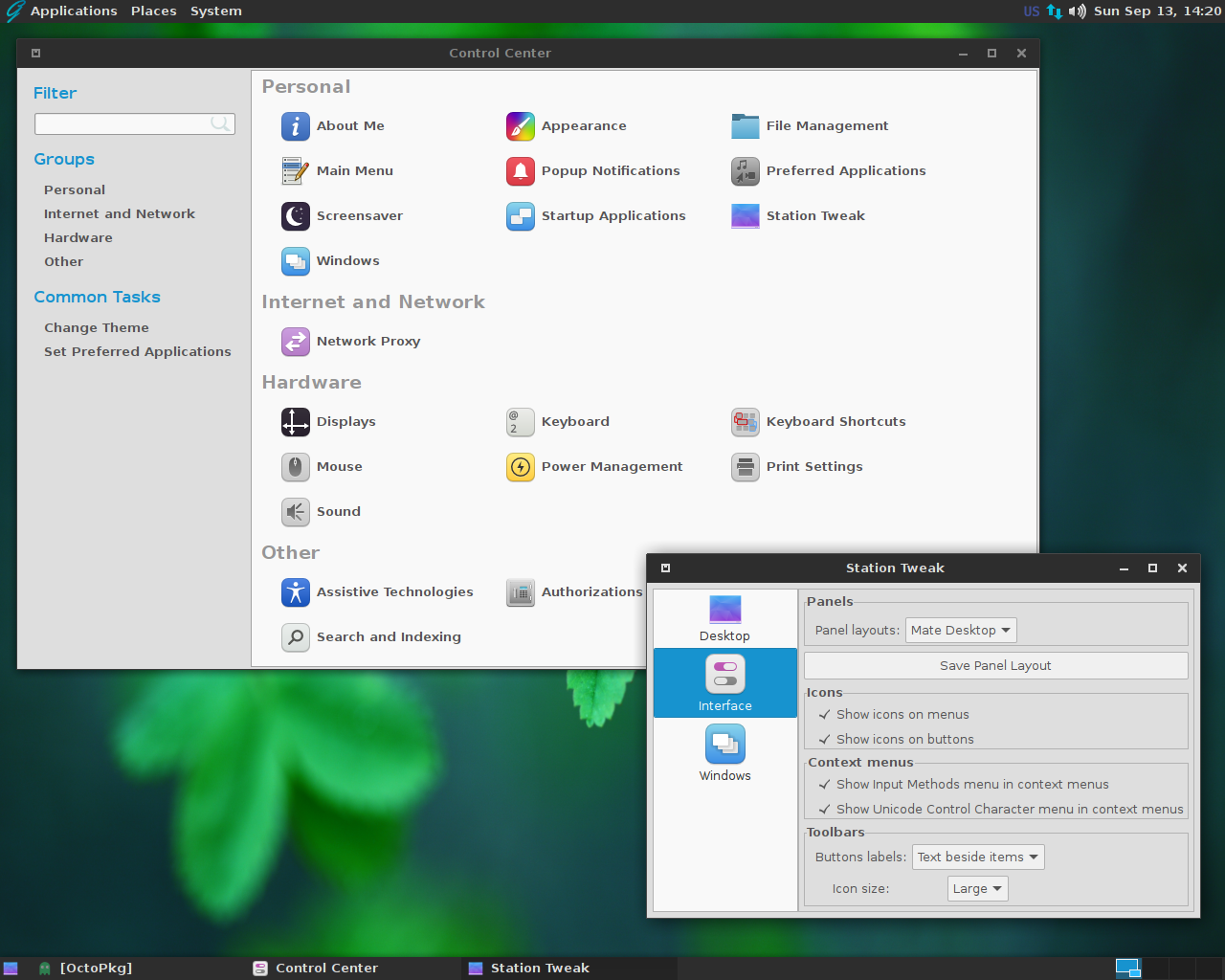Open the Authorizations icon
The width and height of the screenshot is (1225, 980).
pos(521,592)
